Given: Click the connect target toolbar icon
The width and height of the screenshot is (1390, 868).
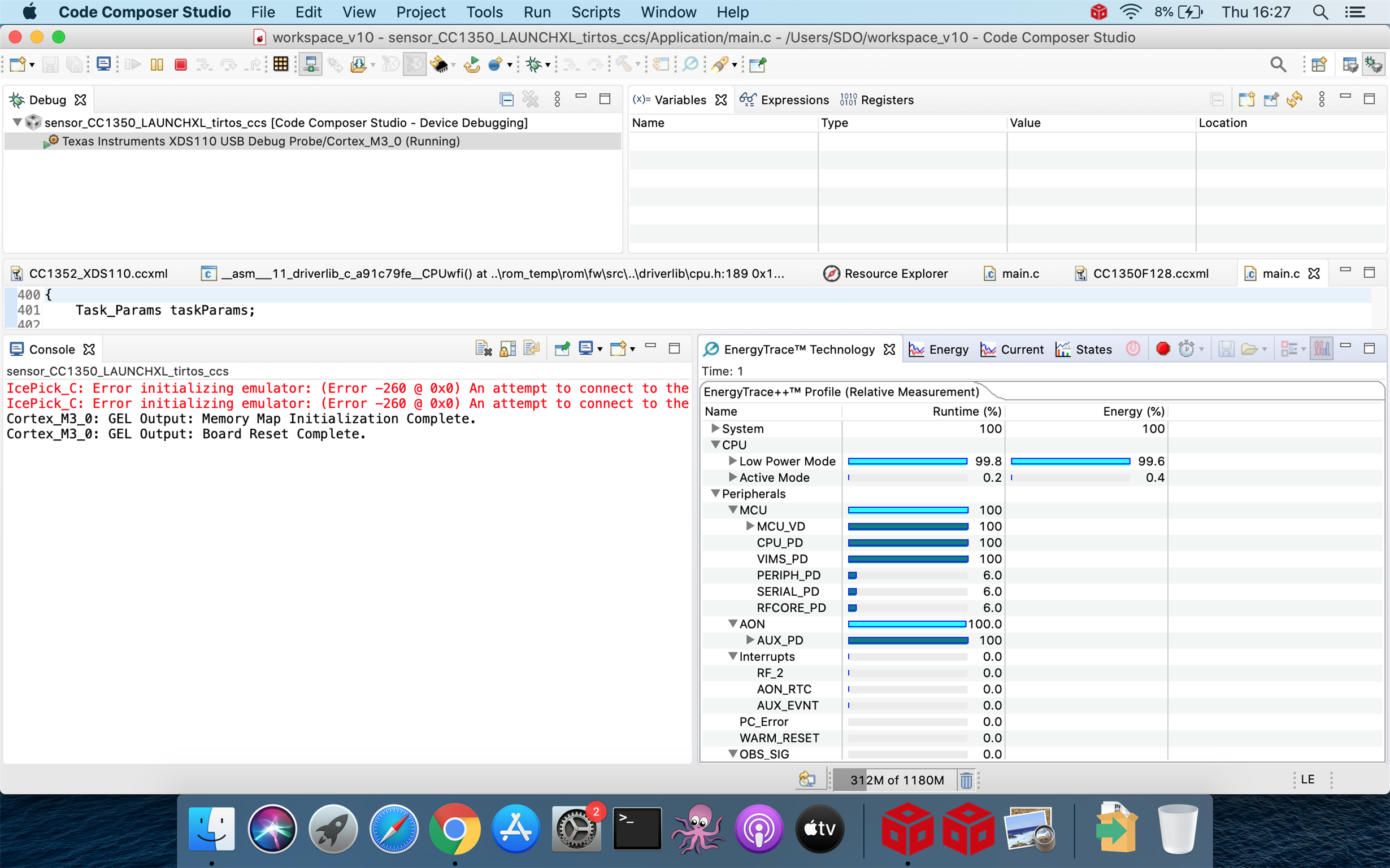Looking at the screenshot, I should click(x=311, y=64).
